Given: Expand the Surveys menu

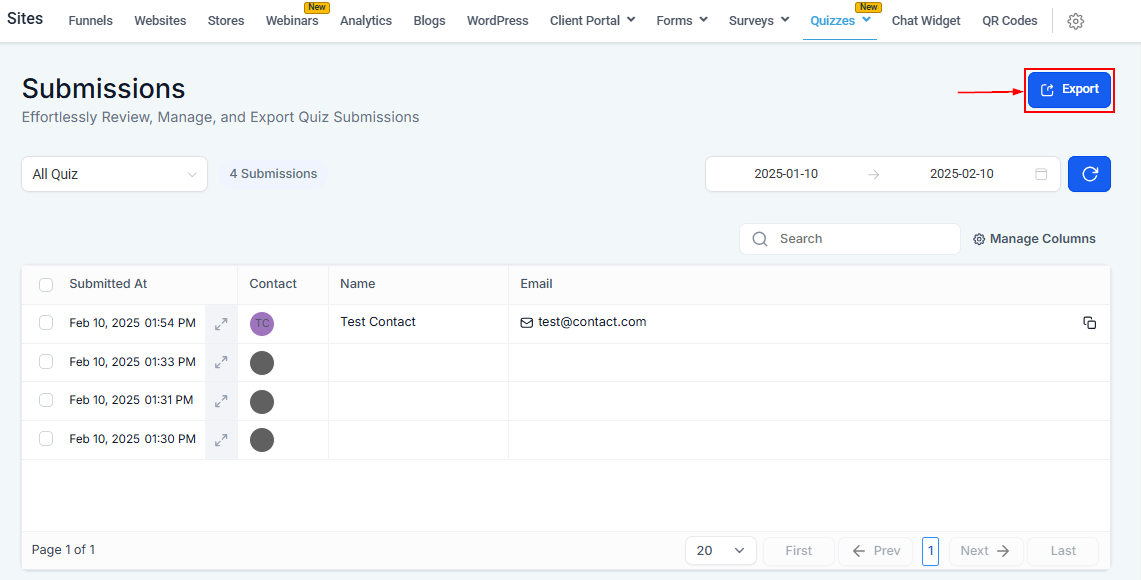Looking at the screenshot, I should (759, 20).
